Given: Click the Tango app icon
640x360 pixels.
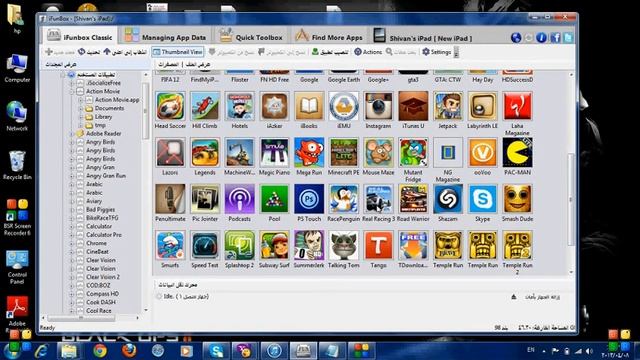Looking at the screenshot, I should (378, 245).
